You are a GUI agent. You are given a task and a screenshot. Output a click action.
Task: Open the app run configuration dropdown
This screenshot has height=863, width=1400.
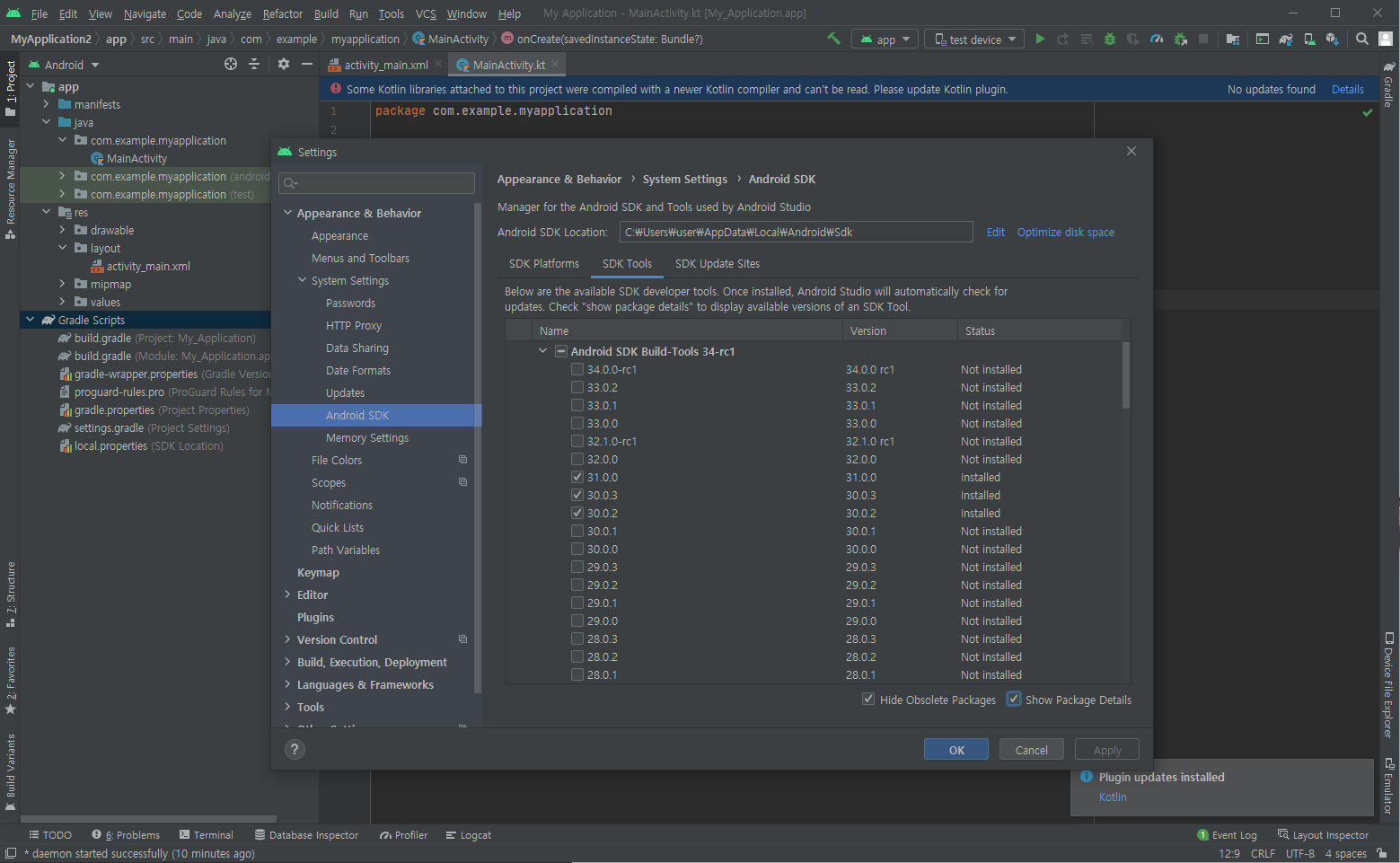(885, 39)
